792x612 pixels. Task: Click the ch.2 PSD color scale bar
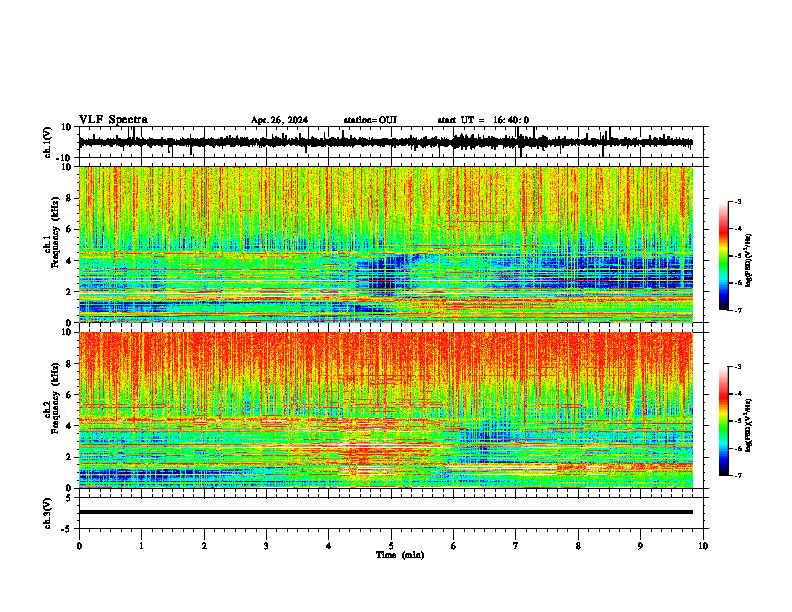[724, 421]
